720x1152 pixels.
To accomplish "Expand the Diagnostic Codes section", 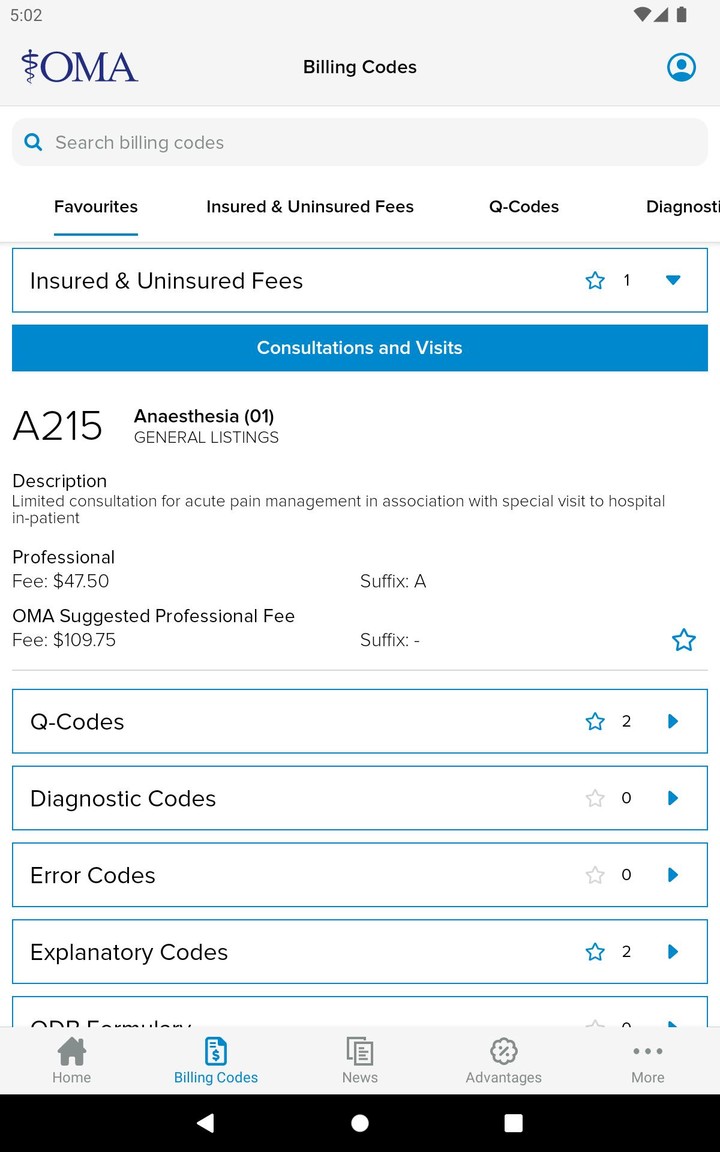I will (x=673, y=798).
